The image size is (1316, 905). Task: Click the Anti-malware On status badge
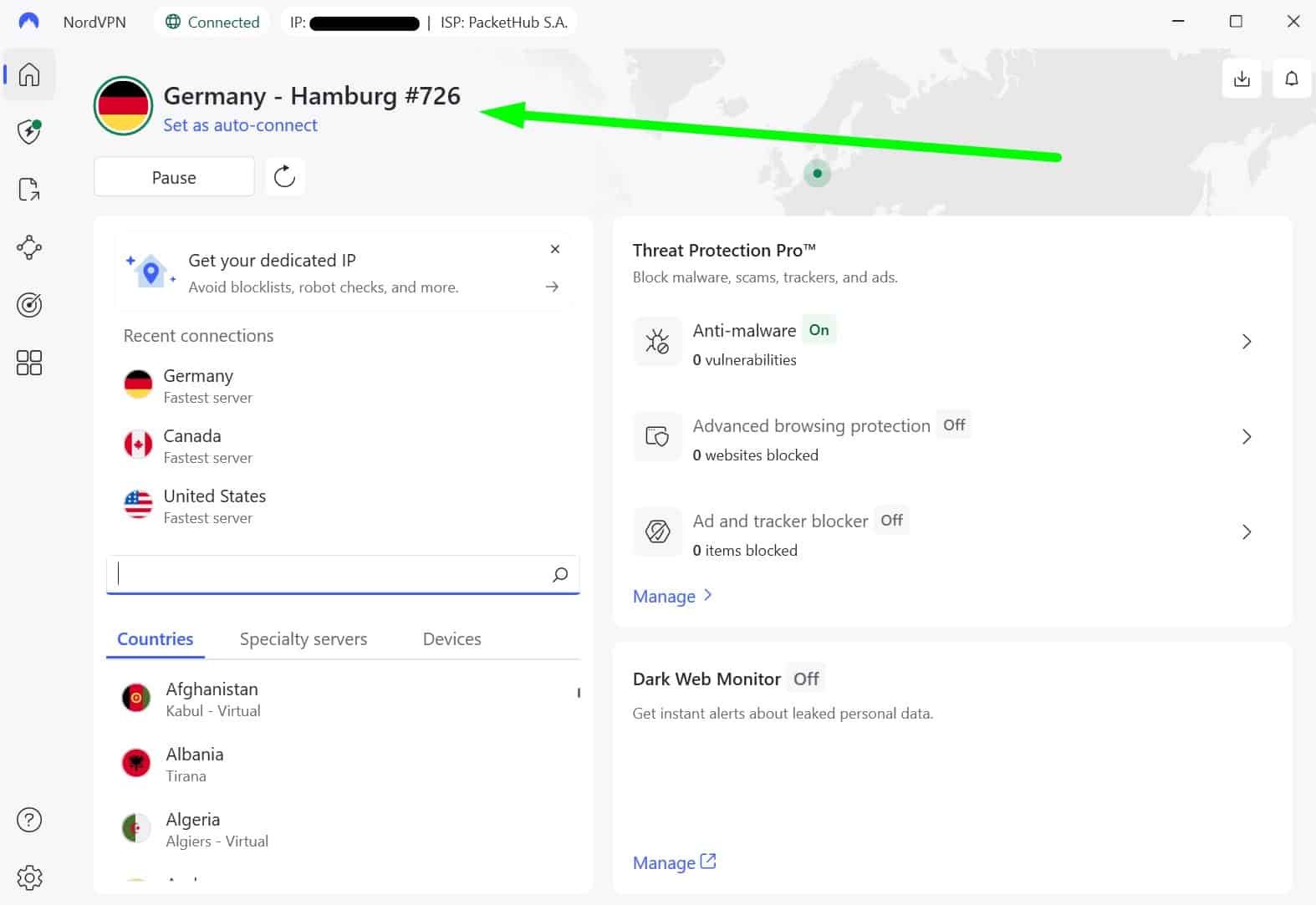(x=819, y=330)
